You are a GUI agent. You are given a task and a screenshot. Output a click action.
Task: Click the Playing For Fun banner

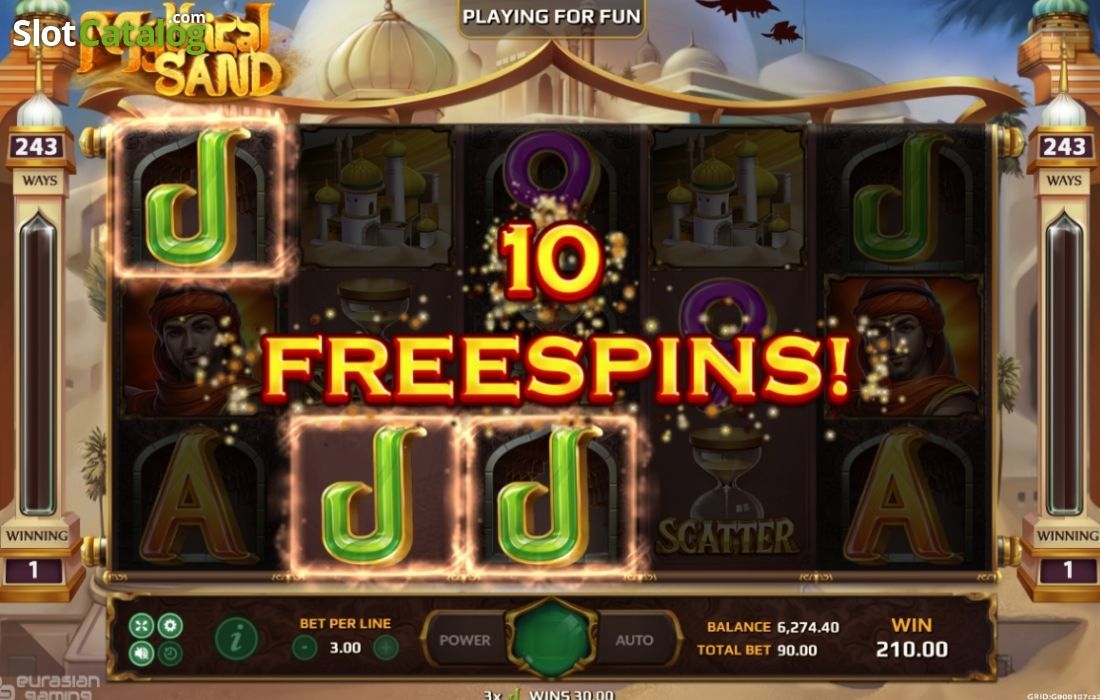[551, 17]
